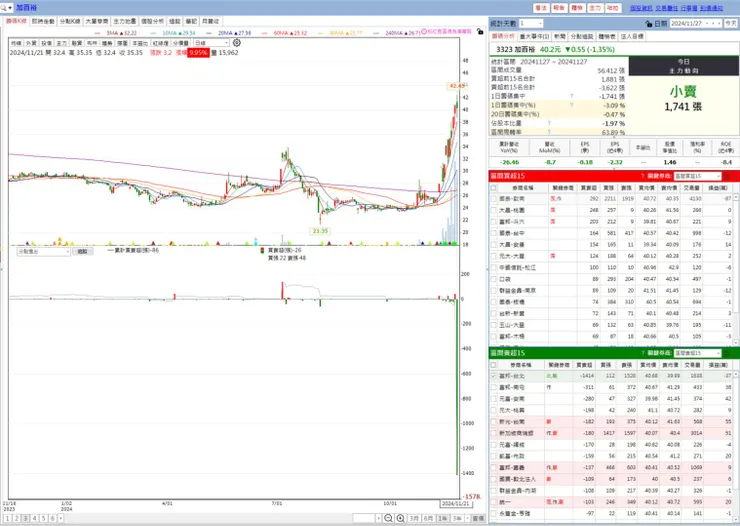
Task: Click the 報告 button in top bar
Action: (559, 8)
